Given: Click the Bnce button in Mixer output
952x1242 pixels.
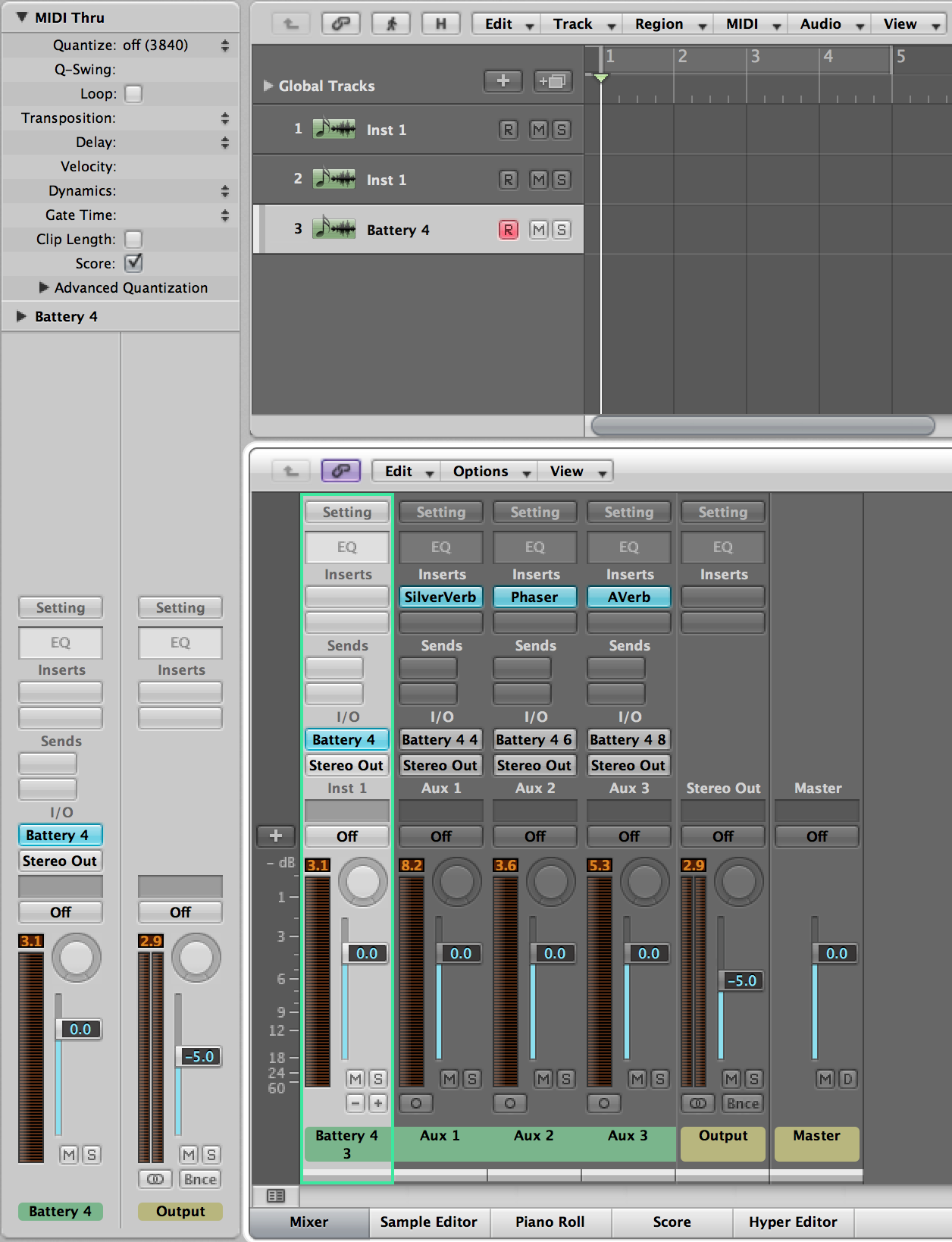Looking at the screenshot, I should (742, 1103).
